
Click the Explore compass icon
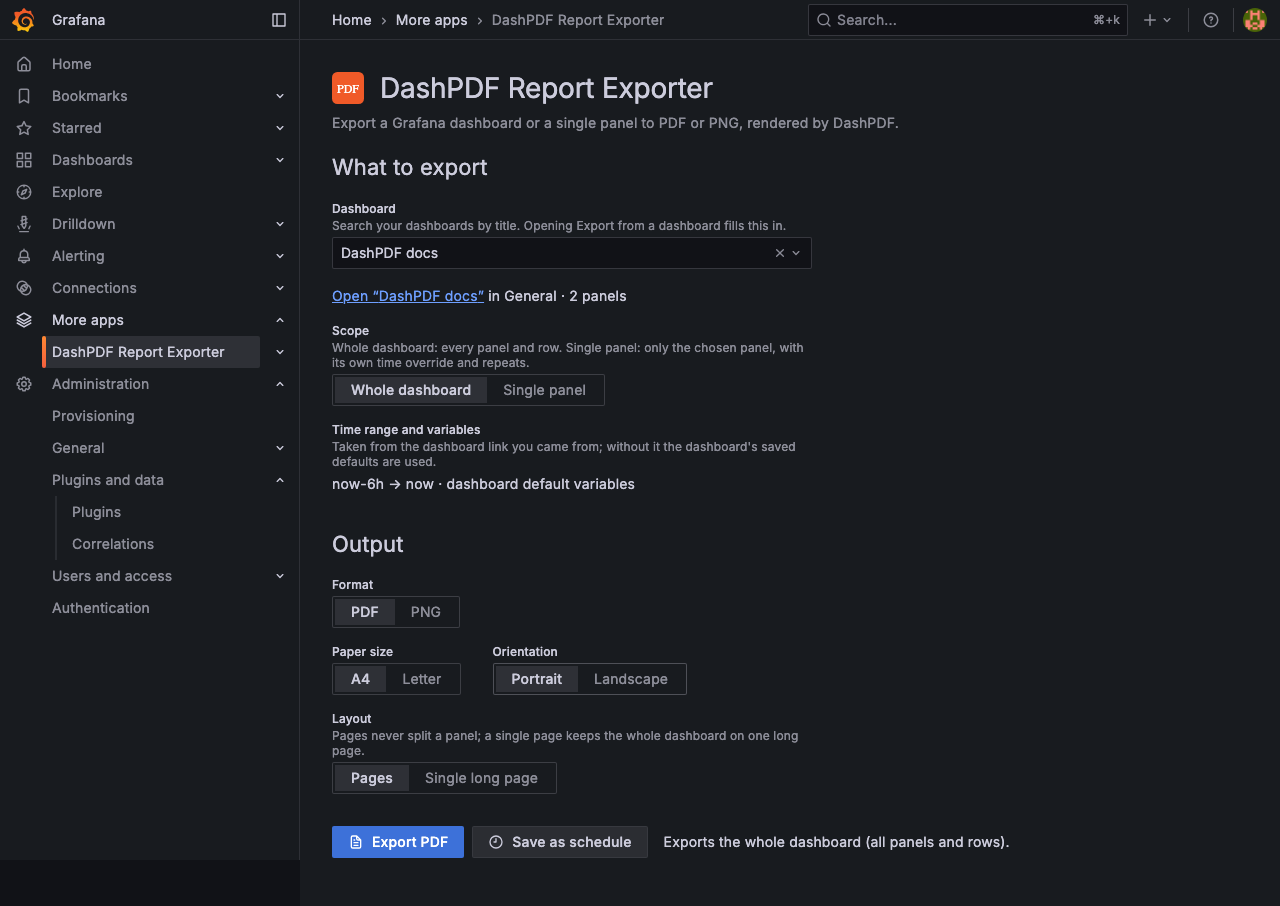click(24, 192)
